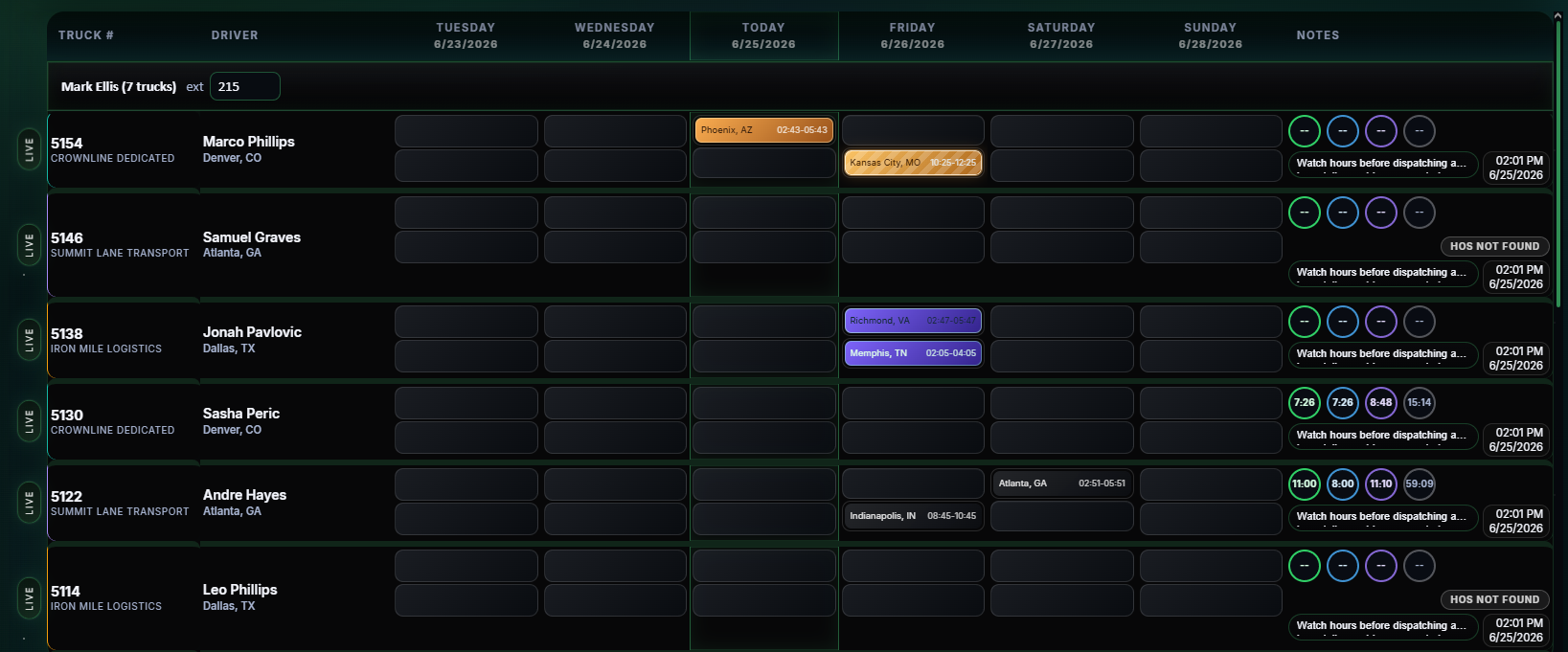Click IRON MILE LOGISTICS under truck 5138

pos(106,349)
